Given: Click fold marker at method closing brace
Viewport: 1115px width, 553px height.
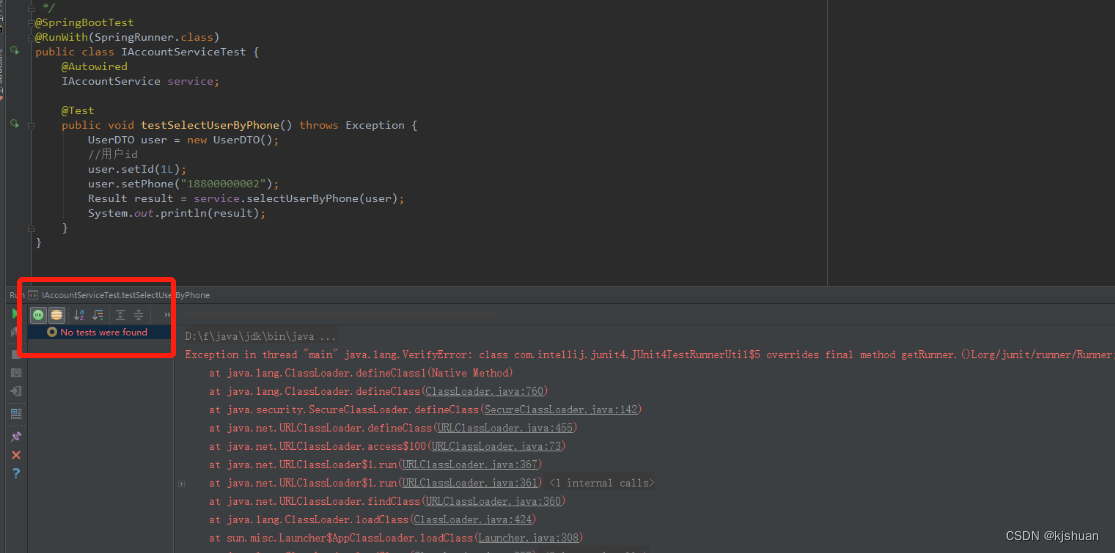Looking at the screenshot, I should (x=31, y=228).
